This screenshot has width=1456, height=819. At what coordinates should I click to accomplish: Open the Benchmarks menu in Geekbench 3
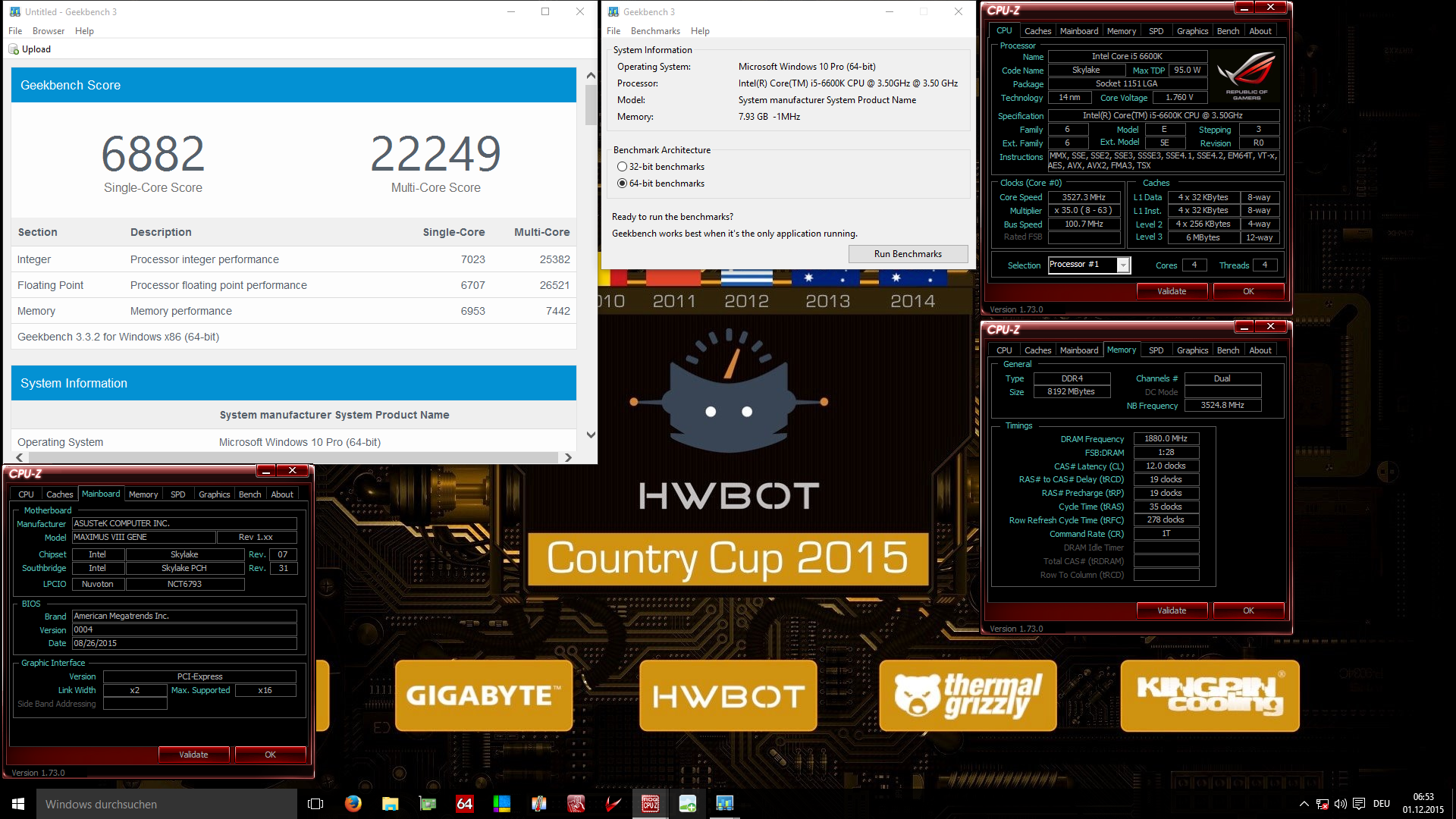(x=655, y=31)
